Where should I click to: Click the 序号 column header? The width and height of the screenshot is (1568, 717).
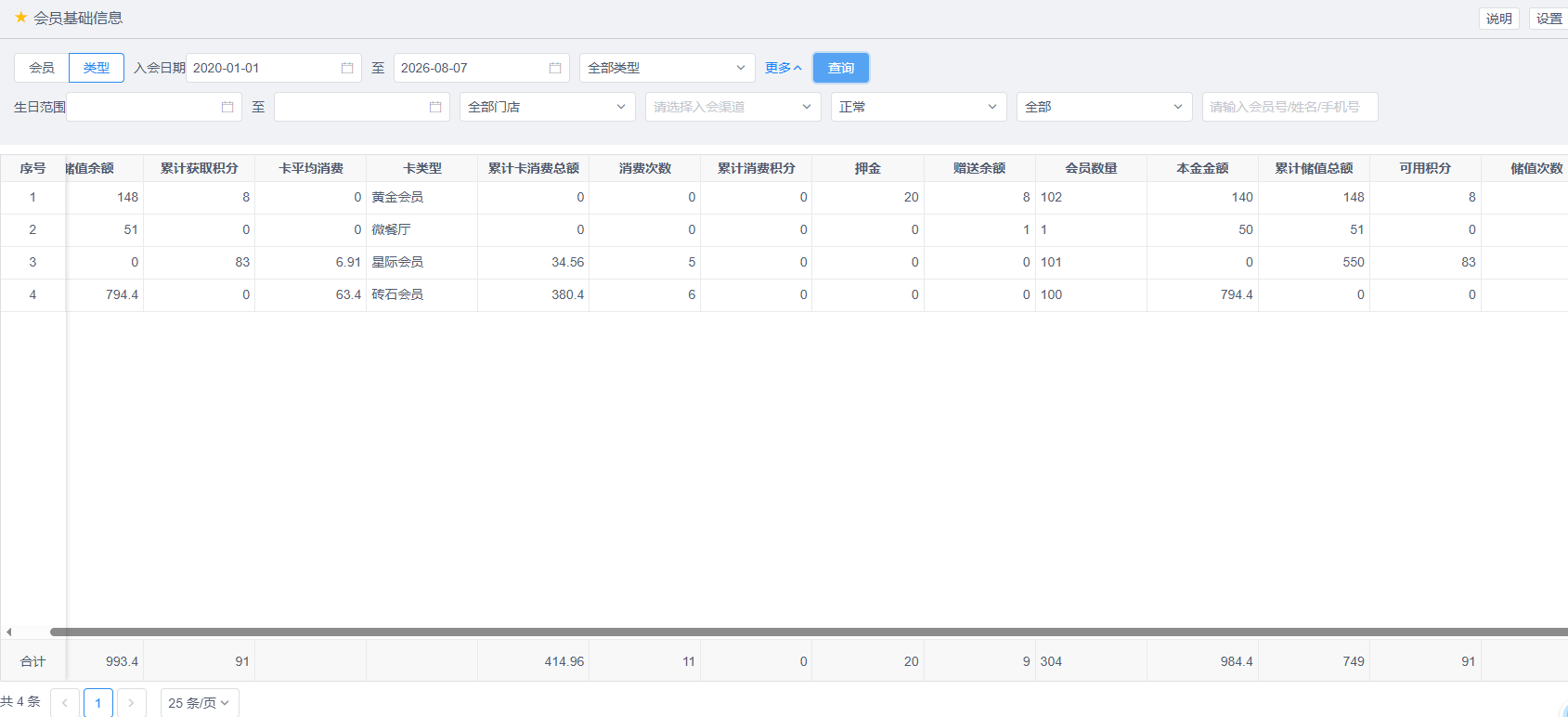tap(32, 168)
